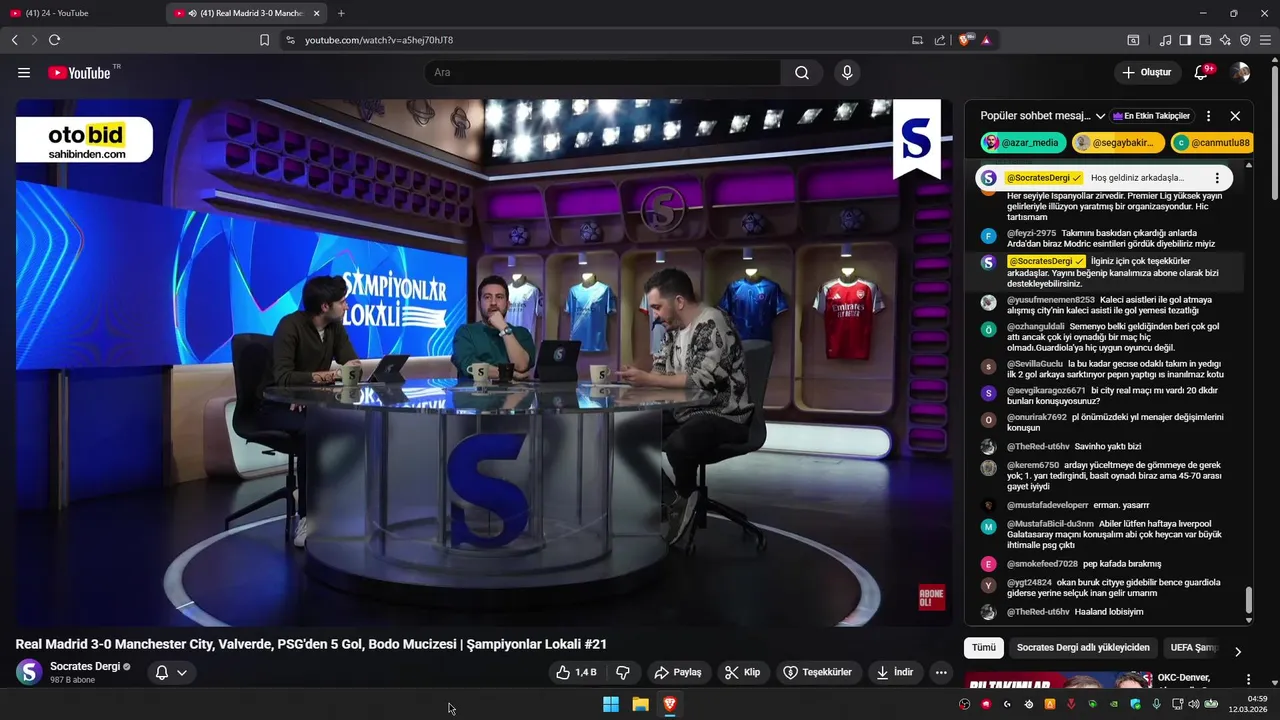The height and width of the screenshot is (720, 1280).
Task: Open Windows Start menu on taskbar
Action: coord(611,704)
